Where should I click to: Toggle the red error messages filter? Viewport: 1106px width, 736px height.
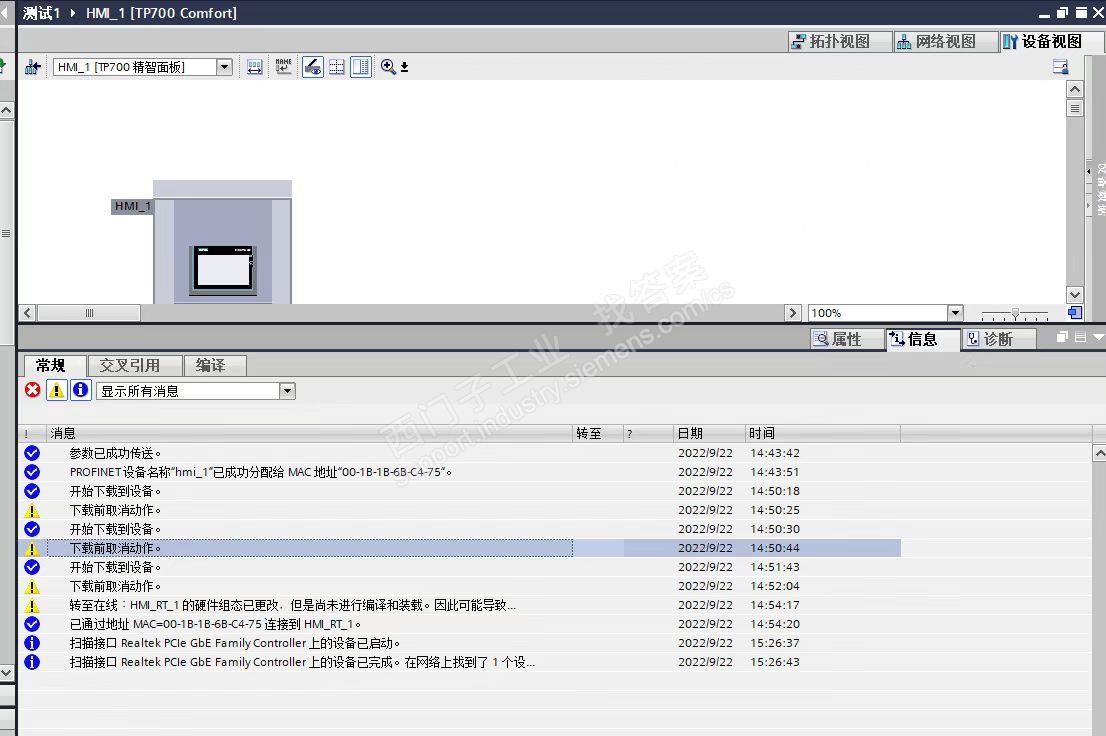[32, 390]
